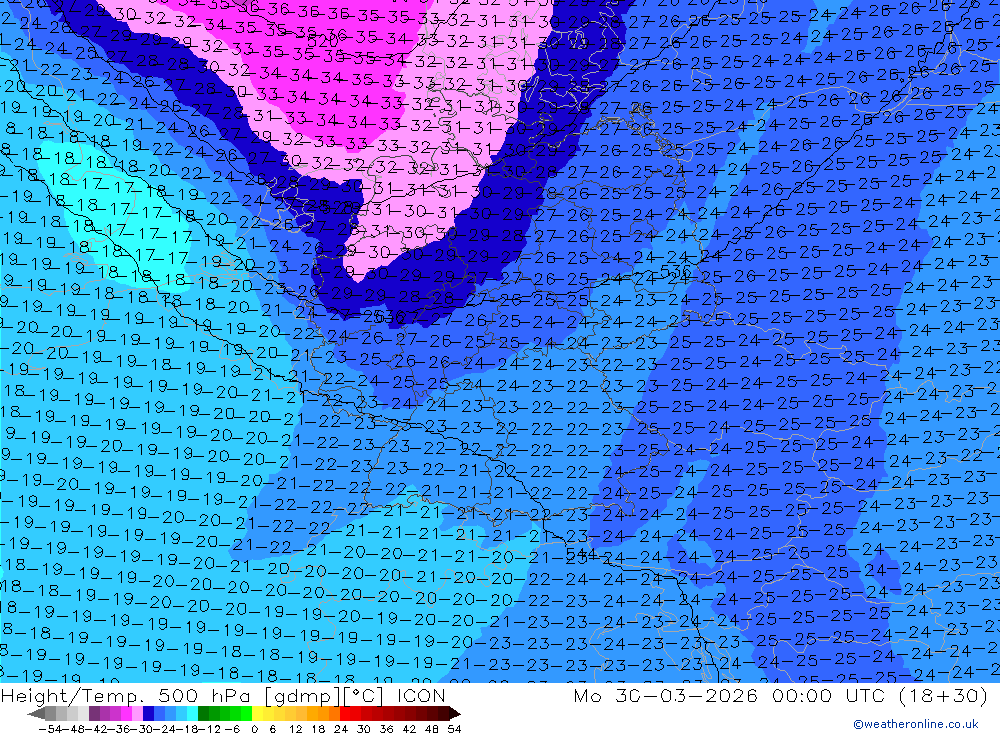The image size is (1000, 733).
Task: Click the [°C] unit label in title
Action: click(x=364, y=696)
